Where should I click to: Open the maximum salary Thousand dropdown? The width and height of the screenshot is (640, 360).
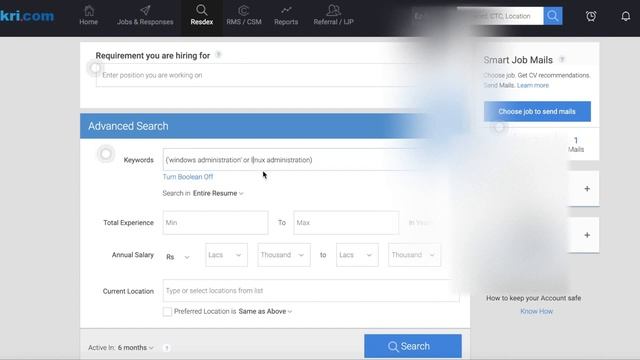pos(414,255)
